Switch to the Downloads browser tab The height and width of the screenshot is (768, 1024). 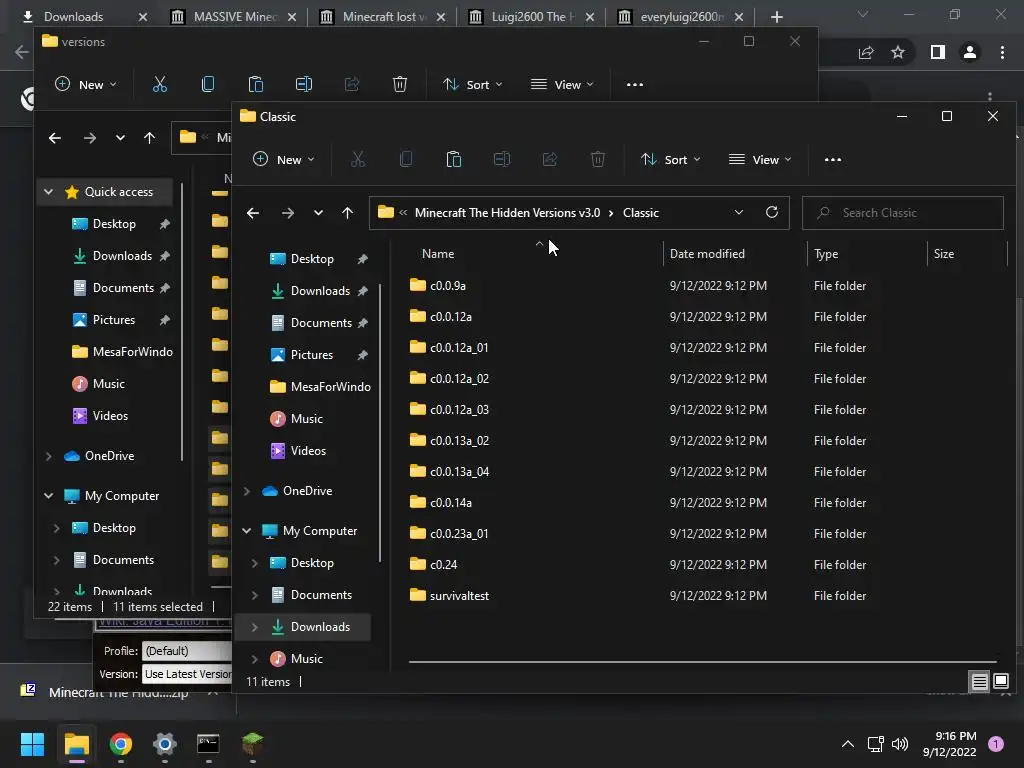click(x=84, y=17)
